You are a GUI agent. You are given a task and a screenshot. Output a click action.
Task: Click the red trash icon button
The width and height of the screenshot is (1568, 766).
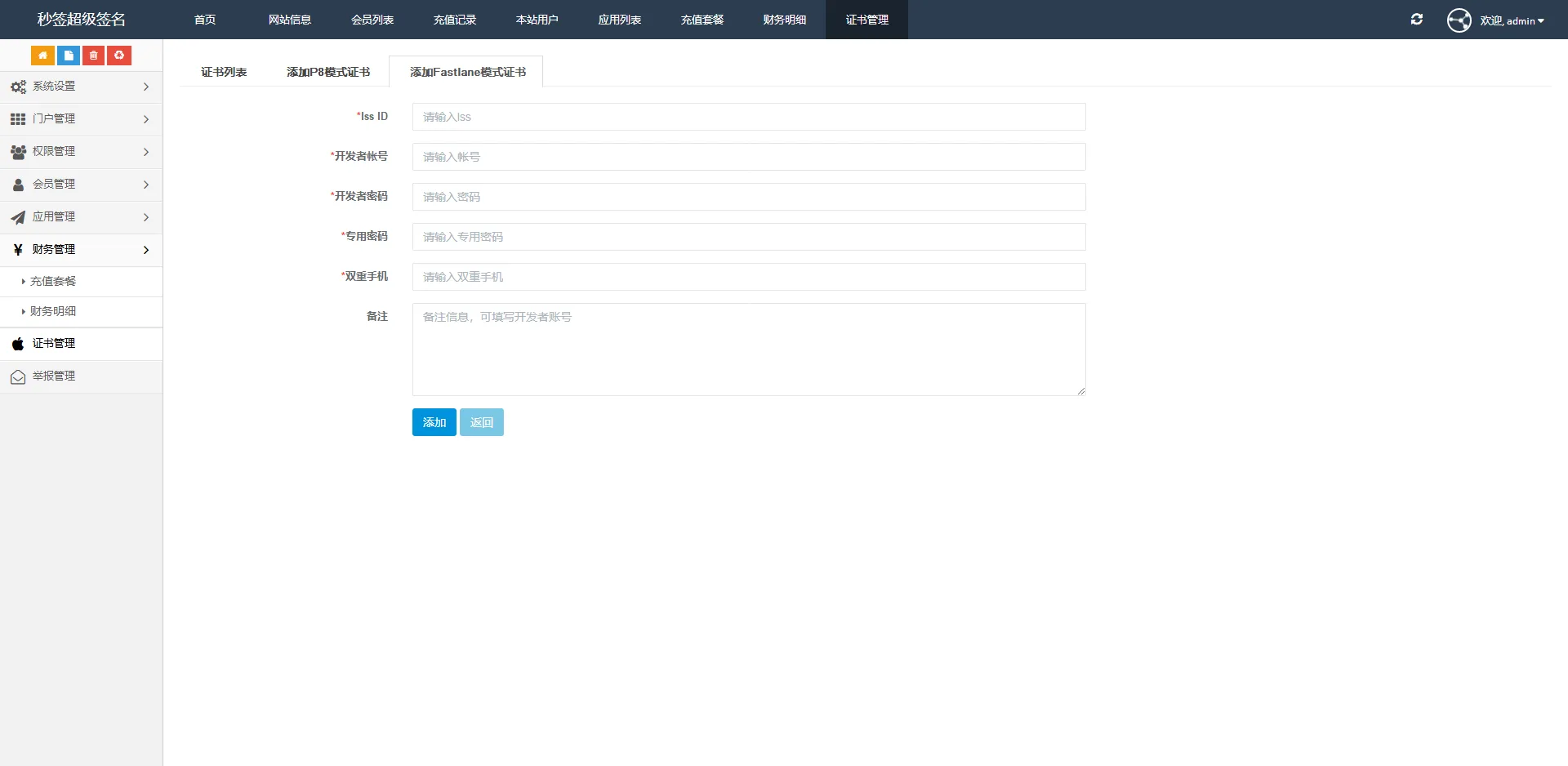tap(94, 56)
